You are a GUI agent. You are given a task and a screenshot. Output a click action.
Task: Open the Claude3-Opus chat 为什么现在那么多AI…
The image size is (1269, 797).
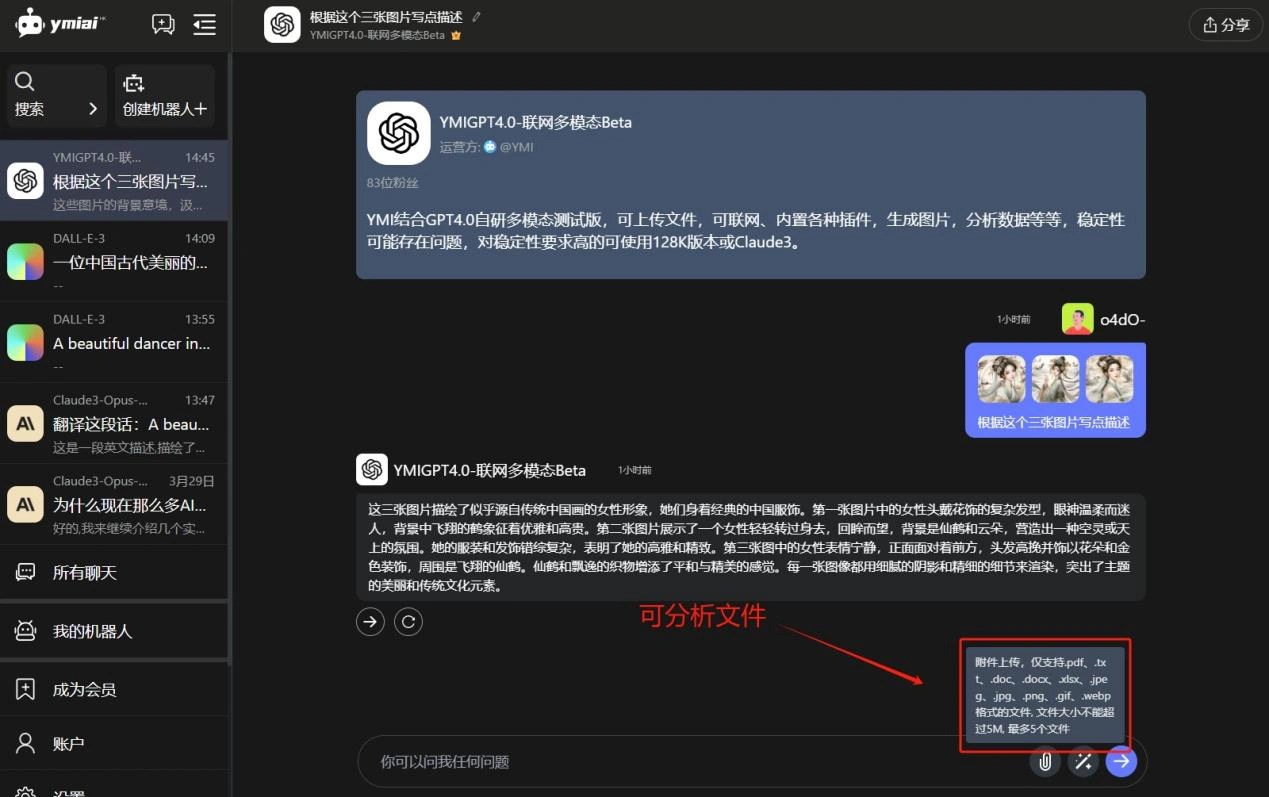pos(114,505)
